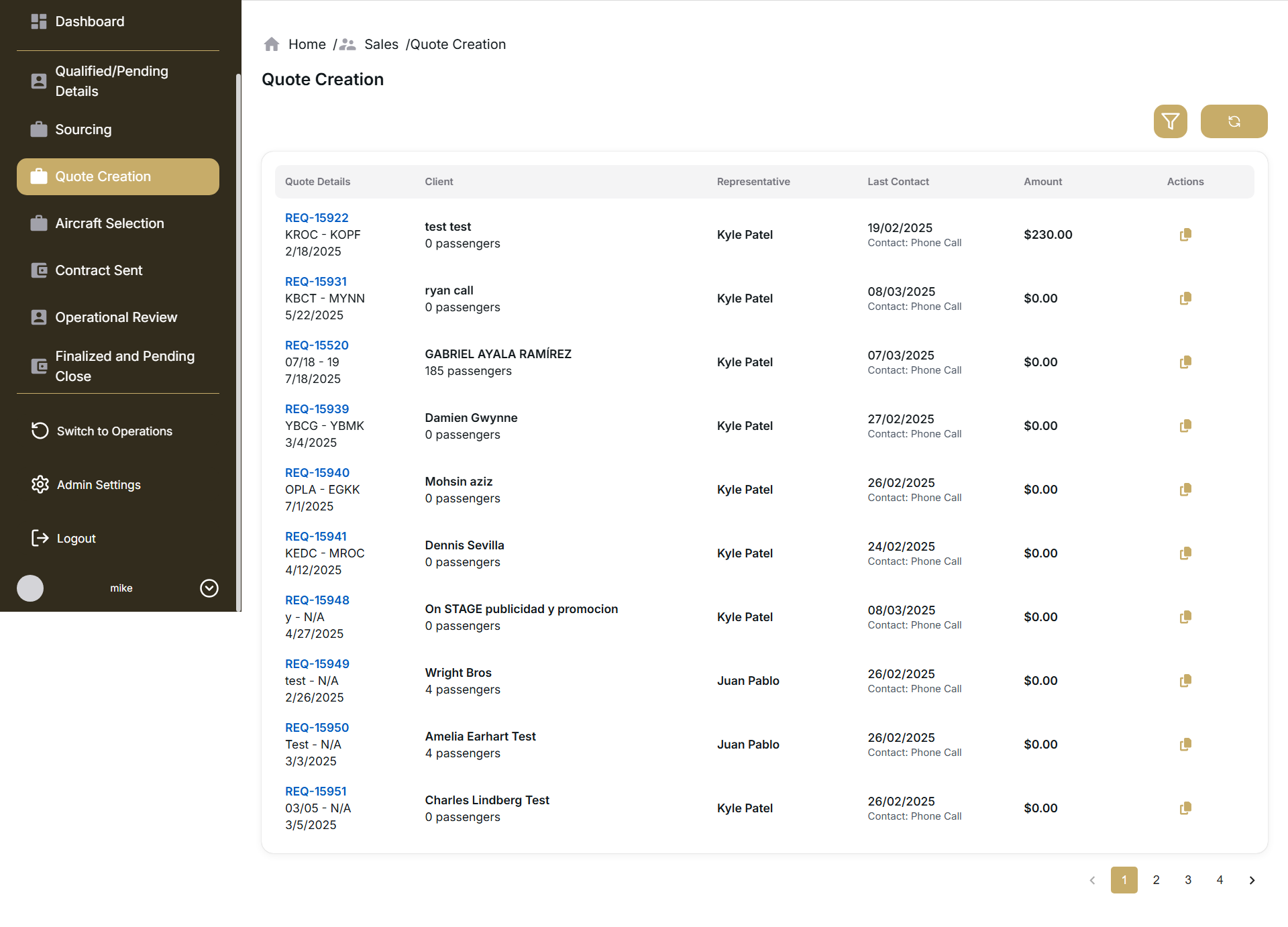
Task: Click previous page arrow in pagination
Action: coord(1092,880)
